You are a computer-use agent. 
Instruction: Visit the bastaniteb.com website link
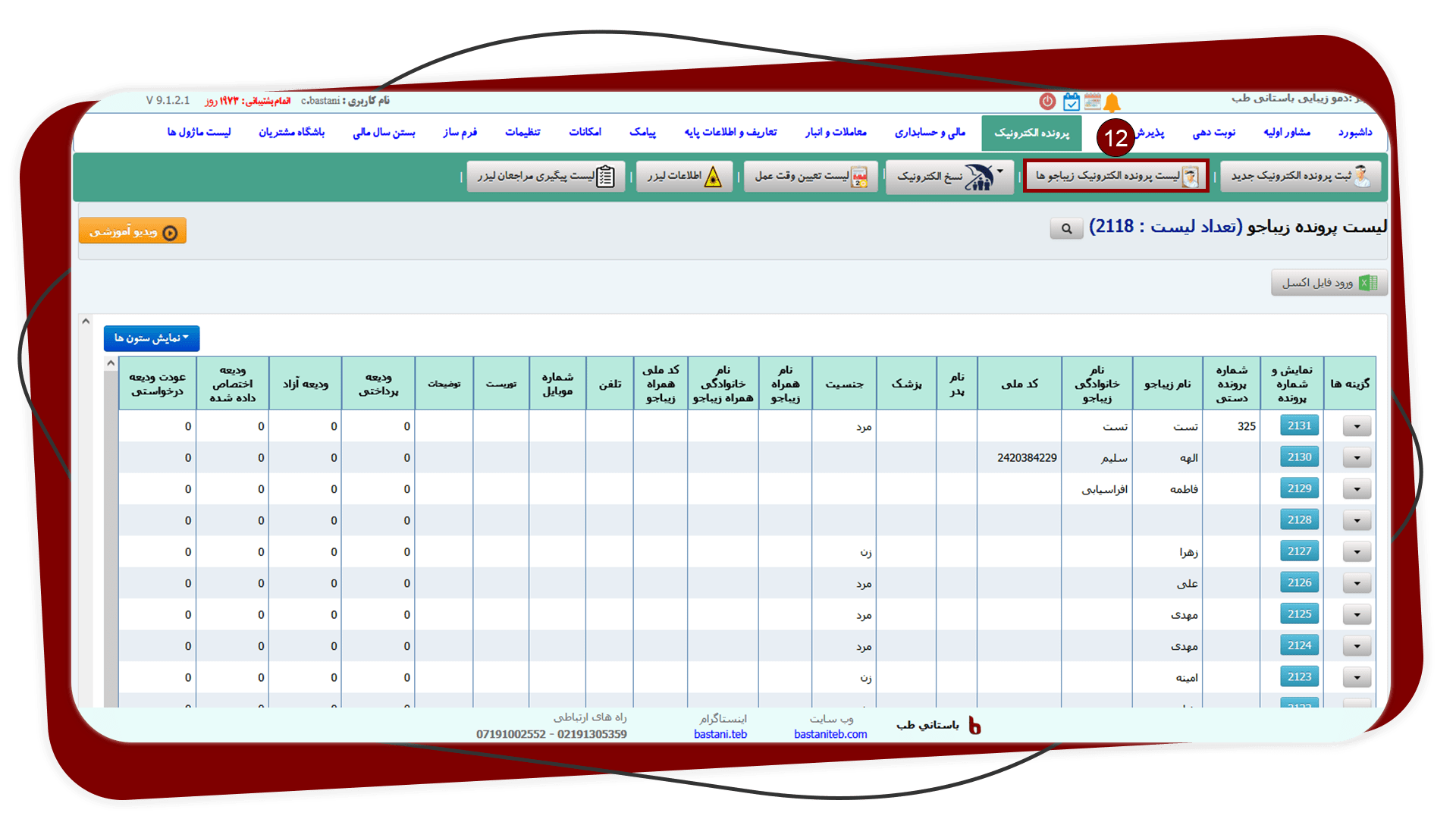coord(830,734)
